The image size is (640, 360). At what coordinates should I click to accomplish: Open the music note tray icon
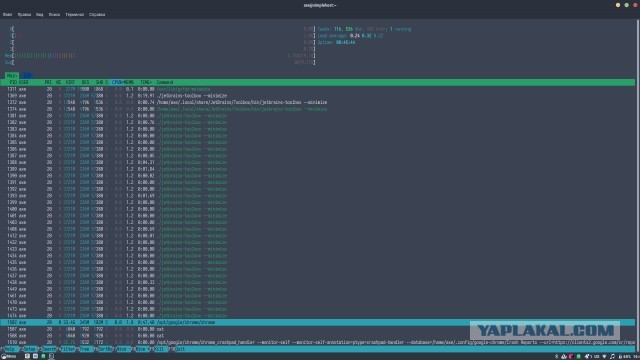[612, 356]
